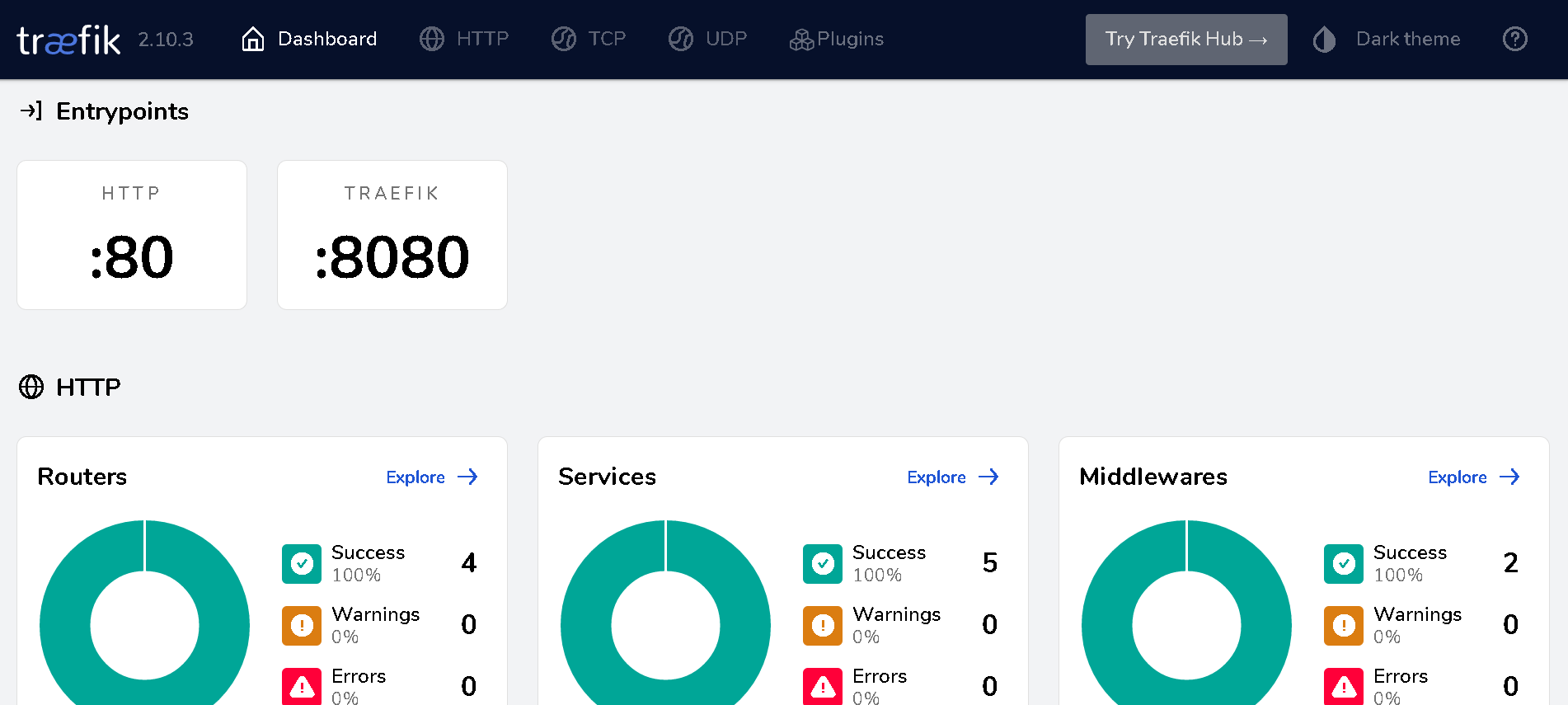Select the UDP navigation tab
The height and width of the screenshot is (705, 1568).
[x=707, y=39]
